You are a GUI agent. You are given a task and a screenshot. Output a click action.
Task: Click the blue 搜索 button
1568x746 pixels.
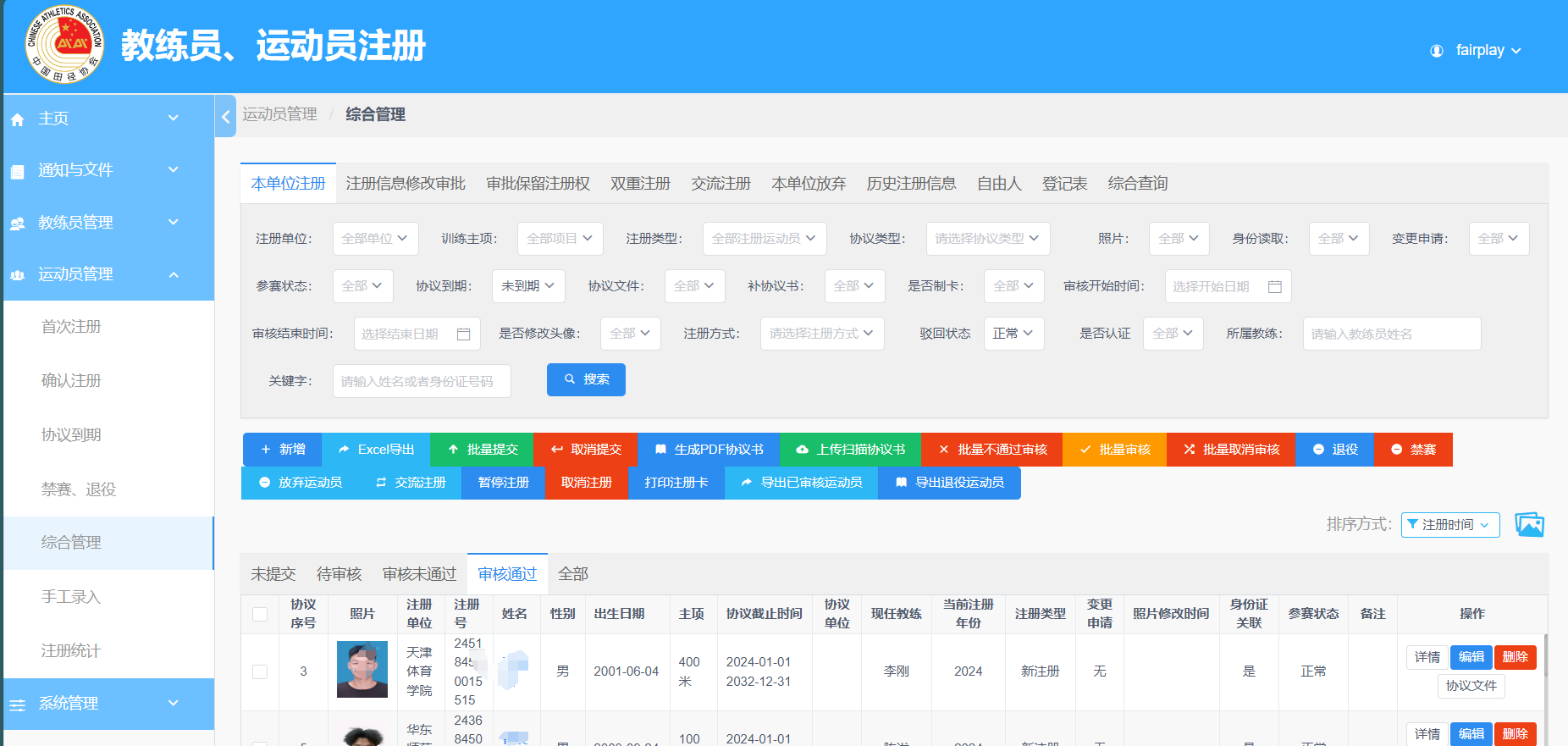click(x=586, y=379)
